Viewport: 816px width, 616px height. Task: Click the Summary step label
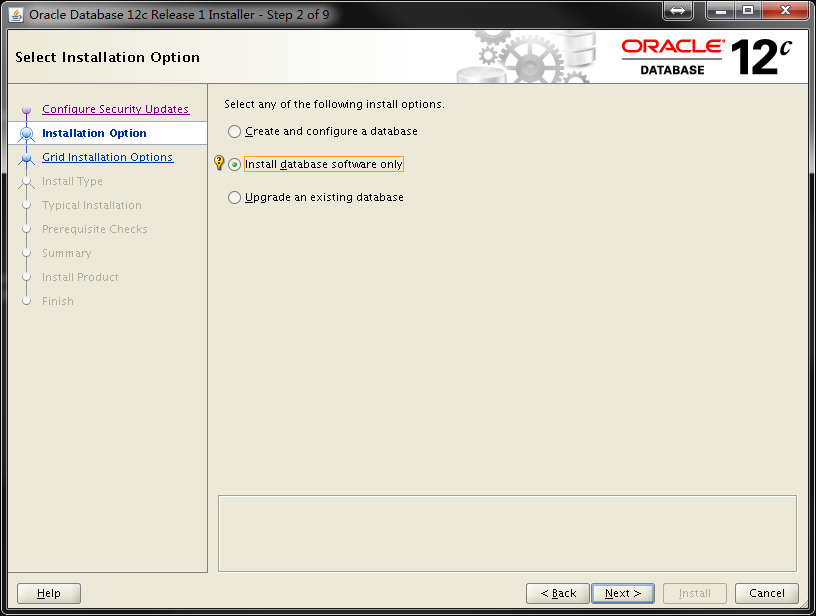click(x=67, y=253)
